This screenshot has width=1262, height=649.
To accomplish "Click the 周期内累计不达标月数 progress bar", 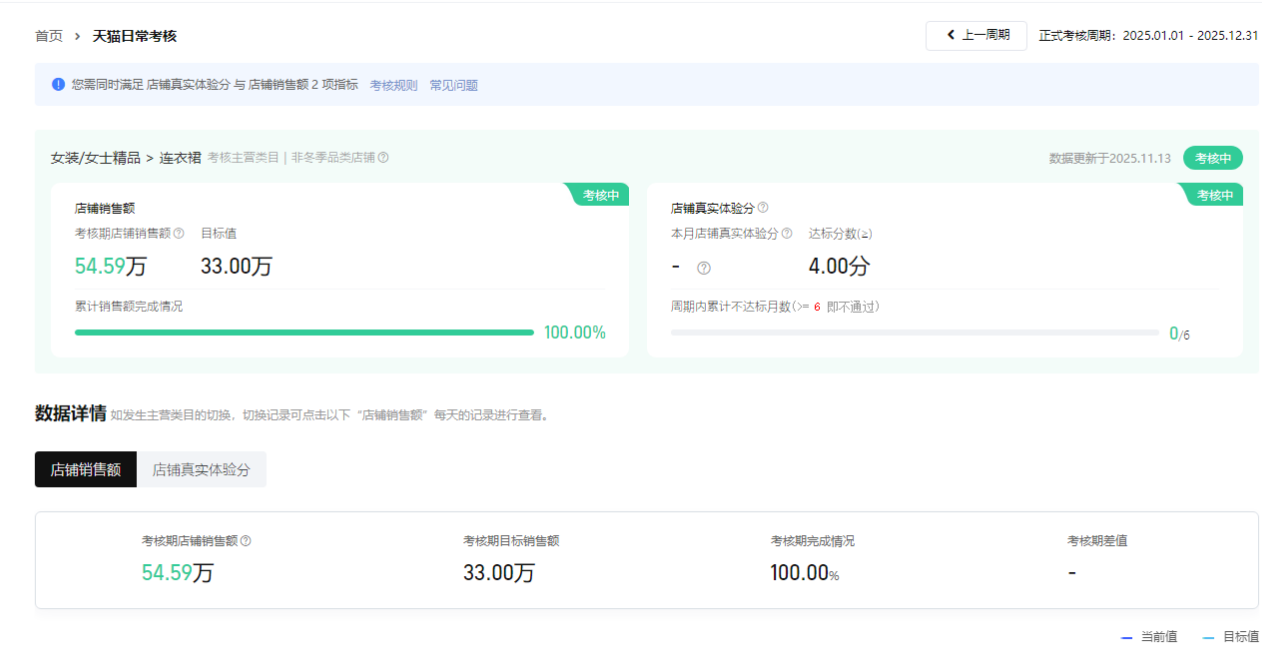I will click(x=914, y=332).
